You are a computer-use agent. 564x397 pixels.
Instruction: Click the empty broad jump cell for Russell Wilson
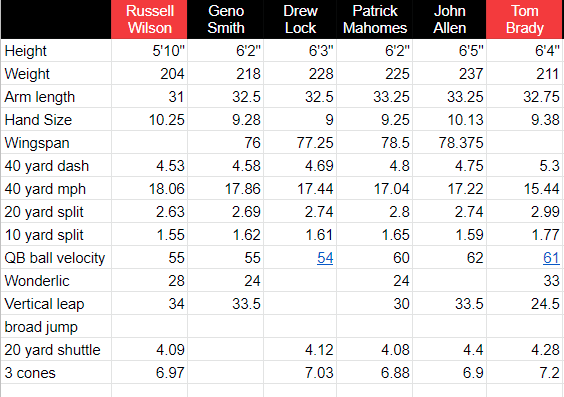tap(149, 327)
